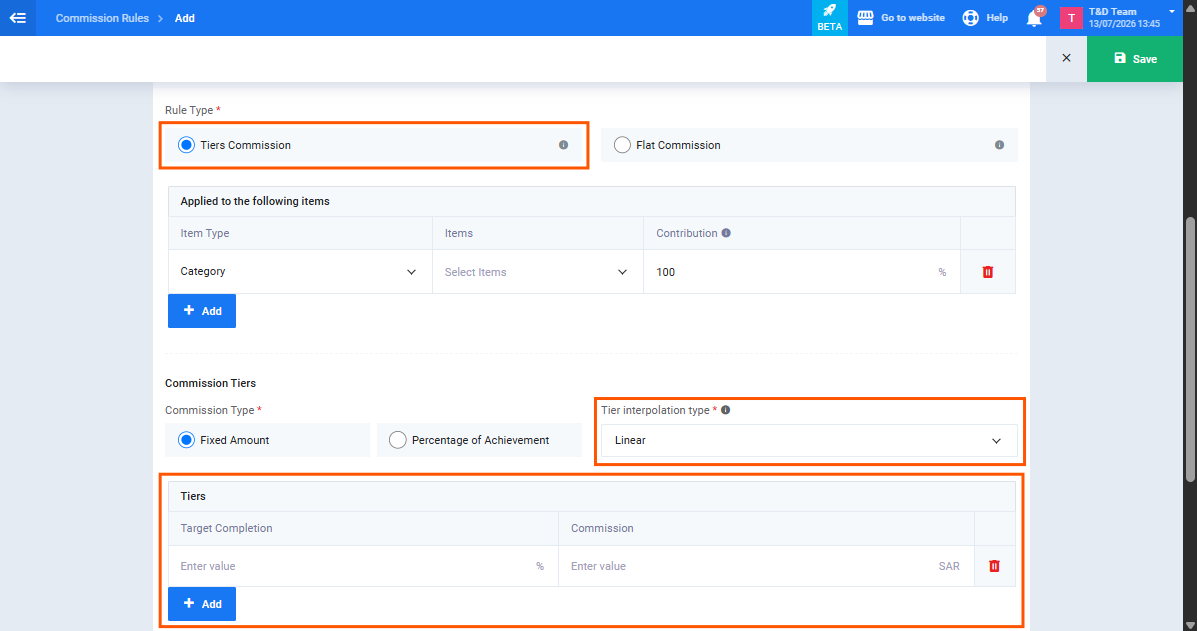This screenshot has height=631, width=1197.
Task: Open the Help lifebuoy icon
Action: [970, 18]
